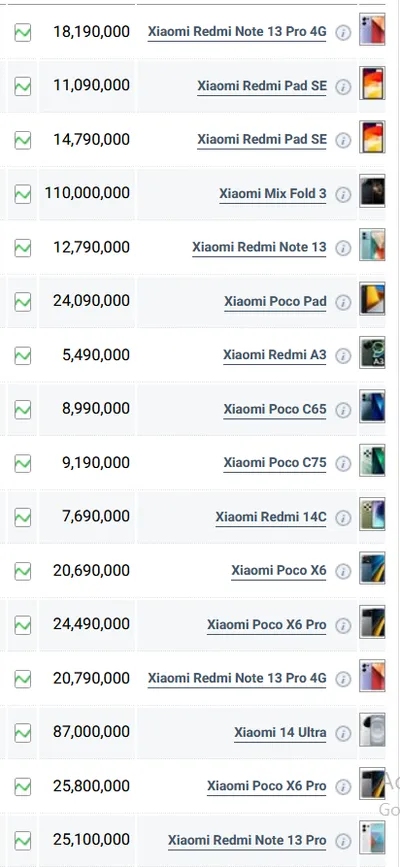The image size is (400, 867).
Task: Open price chart icon for Xiaomi Mix Fold 3
Action: pyautogui.click(x=23, y=194)
